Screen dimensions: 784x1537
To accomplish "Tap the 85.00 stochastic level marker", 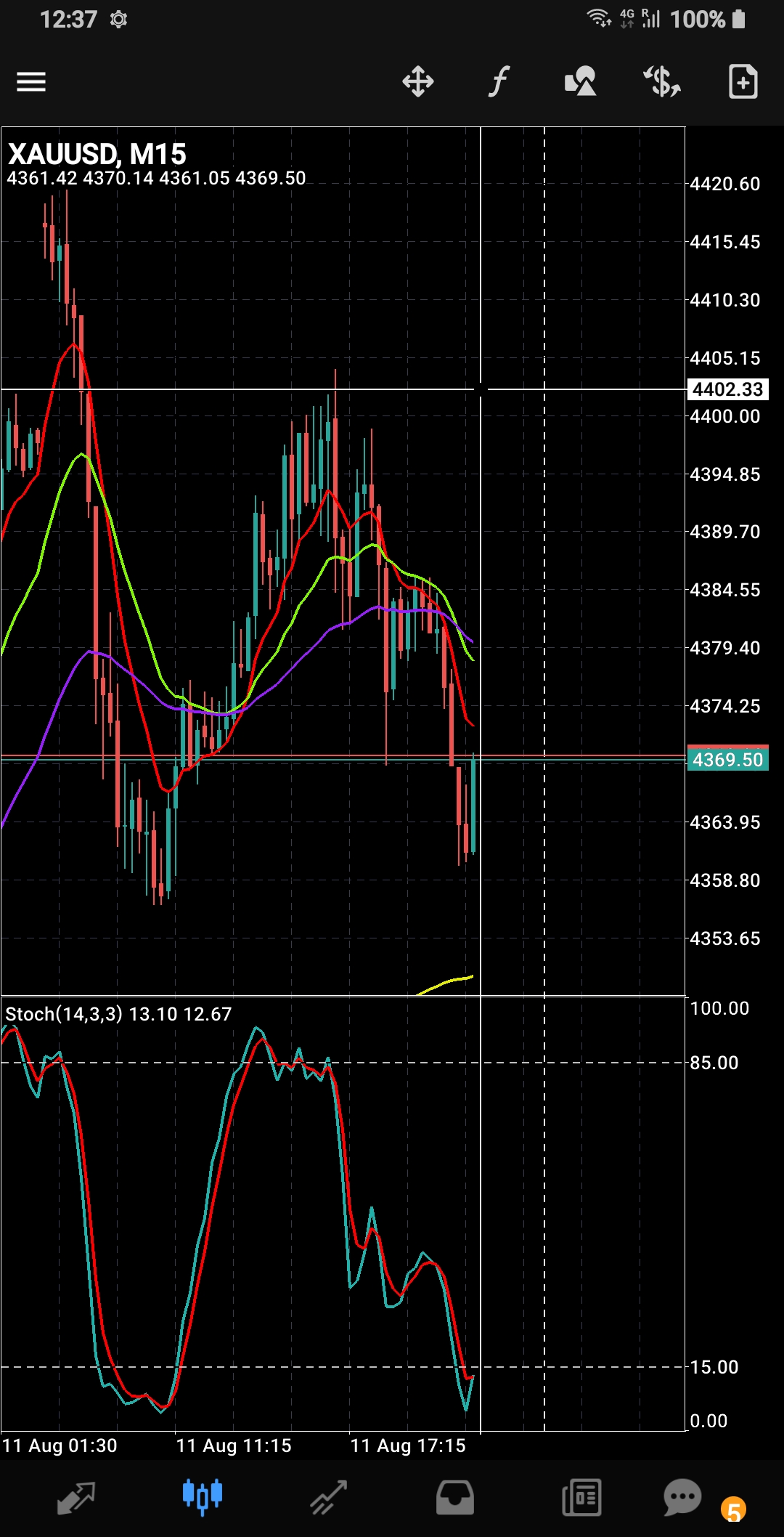I will pos(714,1063).
